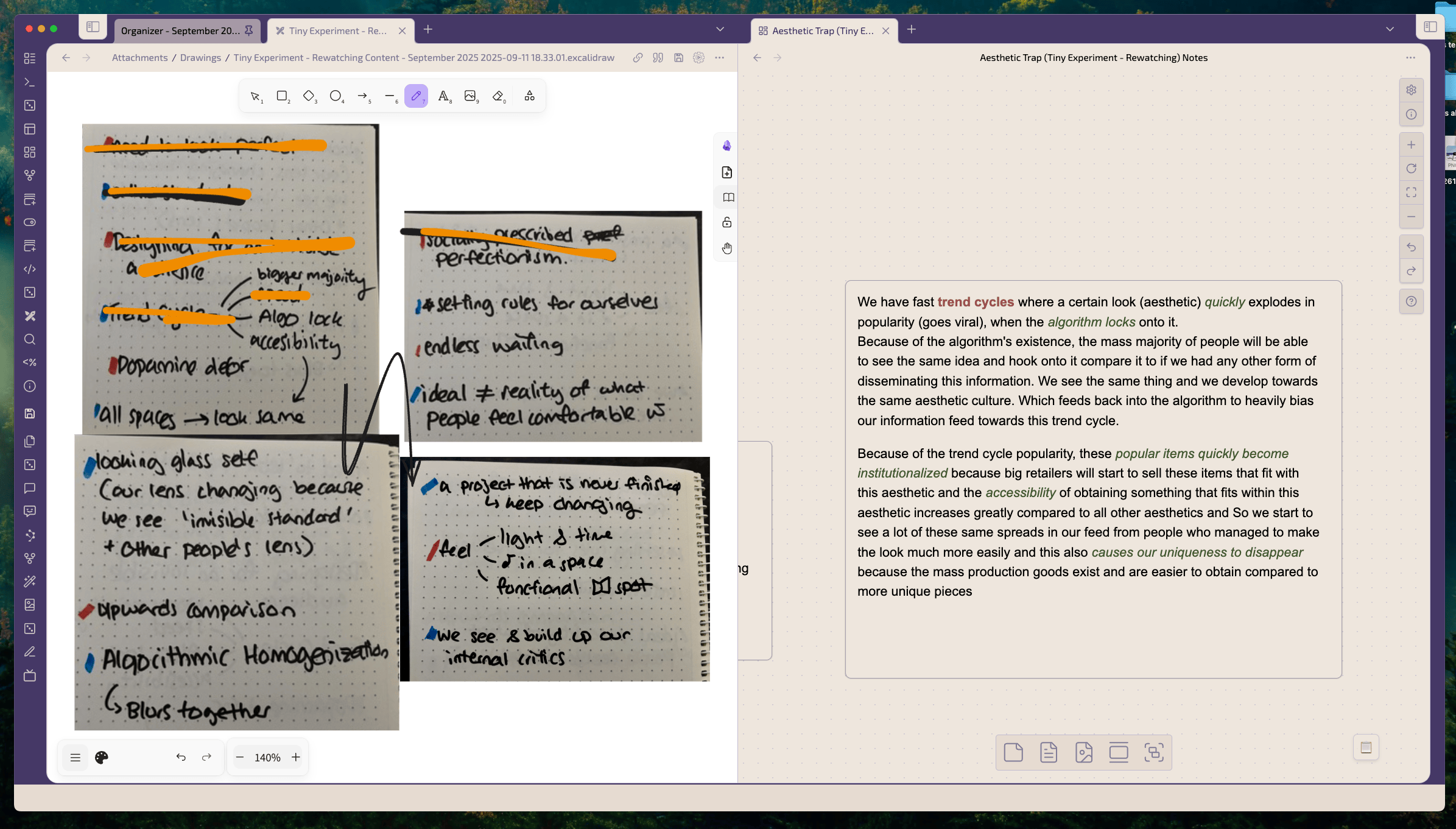Image resolution: width=1456 pixels, height=829 pixels.
Task: Choose the Insert image tool
Action: pyautogui.click(x=470, y=96)
